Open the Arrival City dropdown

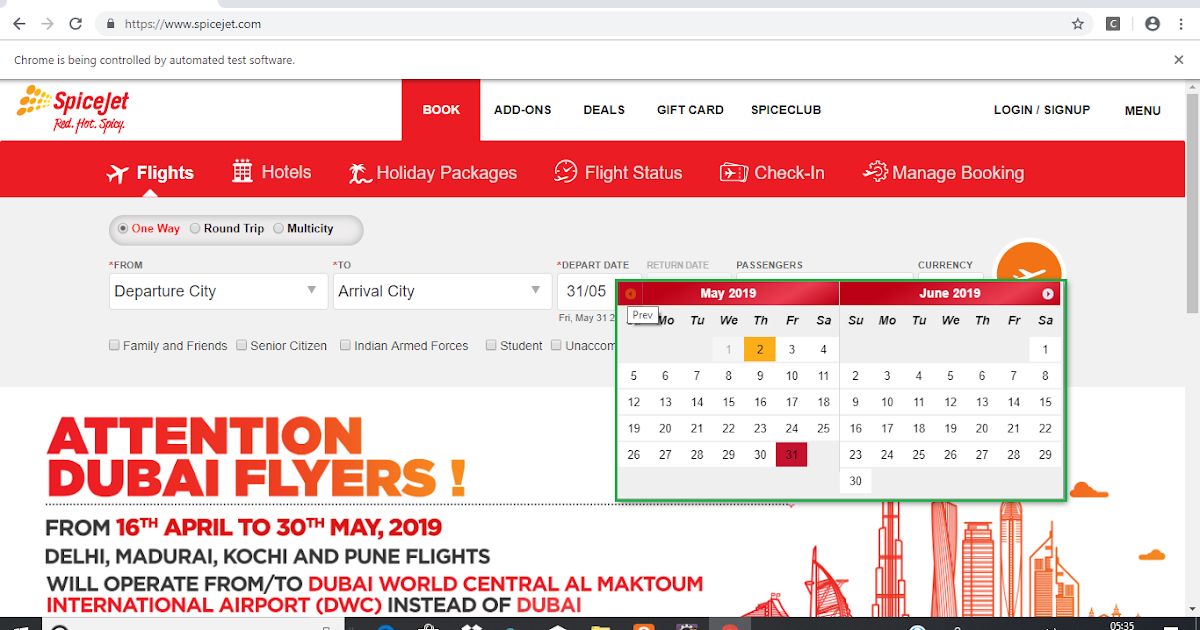[x=441, y=291]
